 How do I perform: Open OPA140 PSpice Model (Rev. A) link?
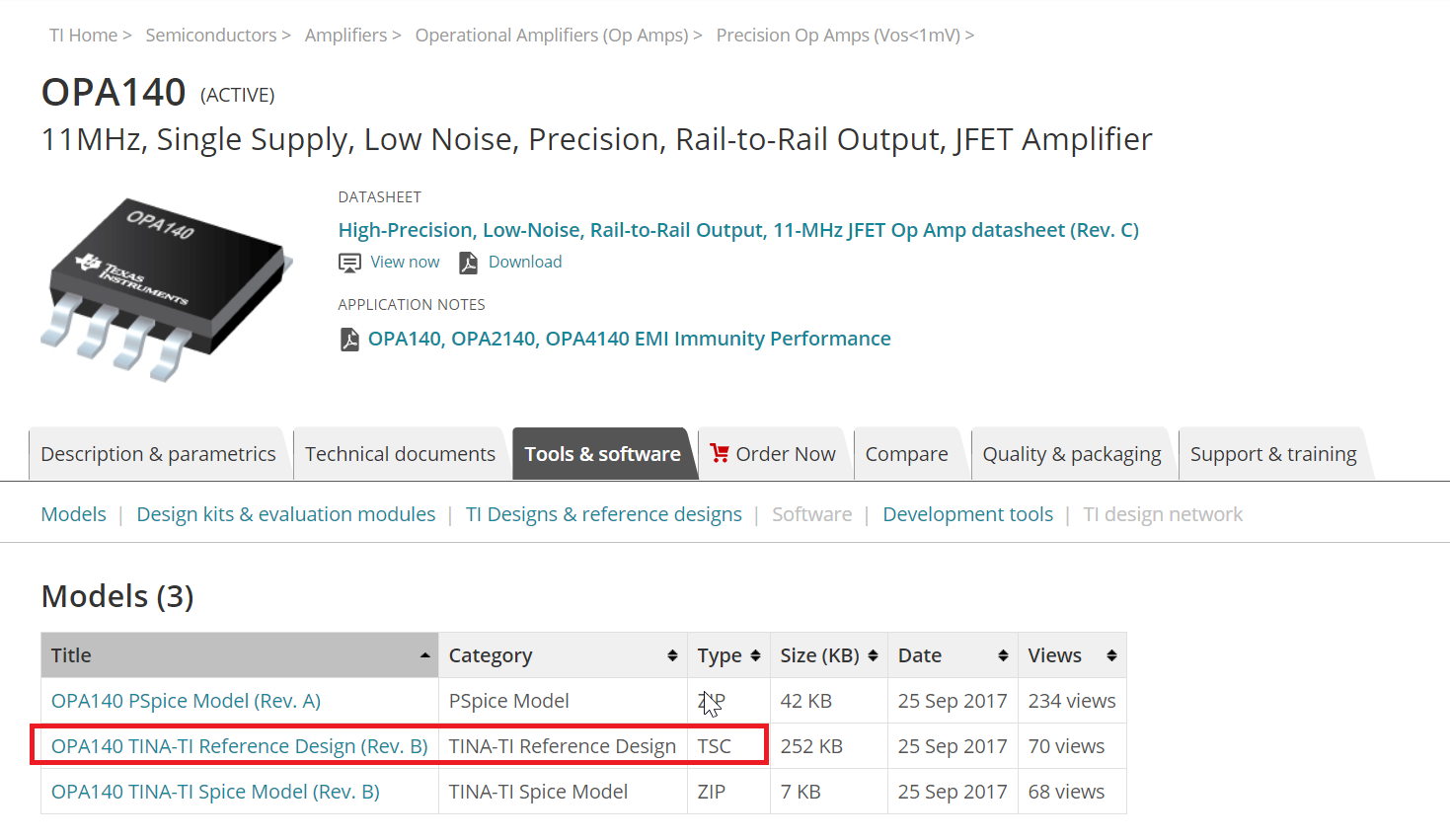click(x=186, y=701)
